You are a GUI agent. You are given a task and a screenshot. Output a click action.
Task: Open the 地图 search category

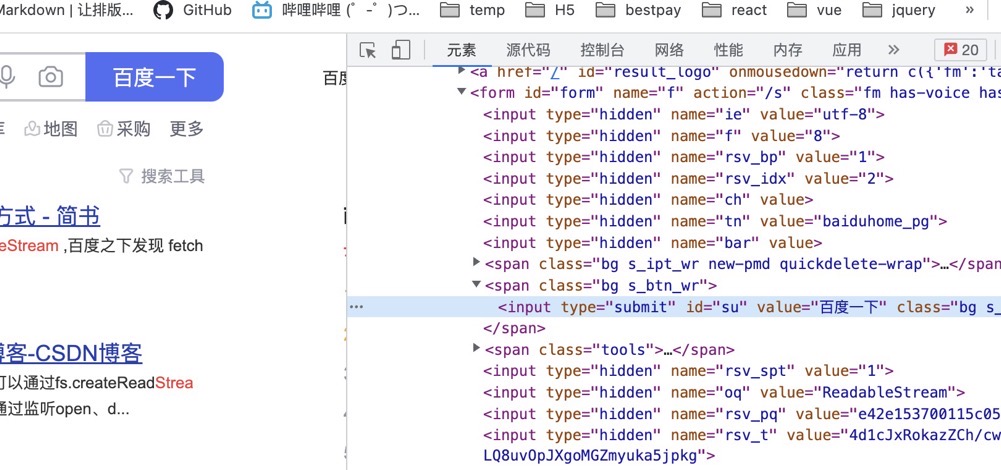pos(50,129)
